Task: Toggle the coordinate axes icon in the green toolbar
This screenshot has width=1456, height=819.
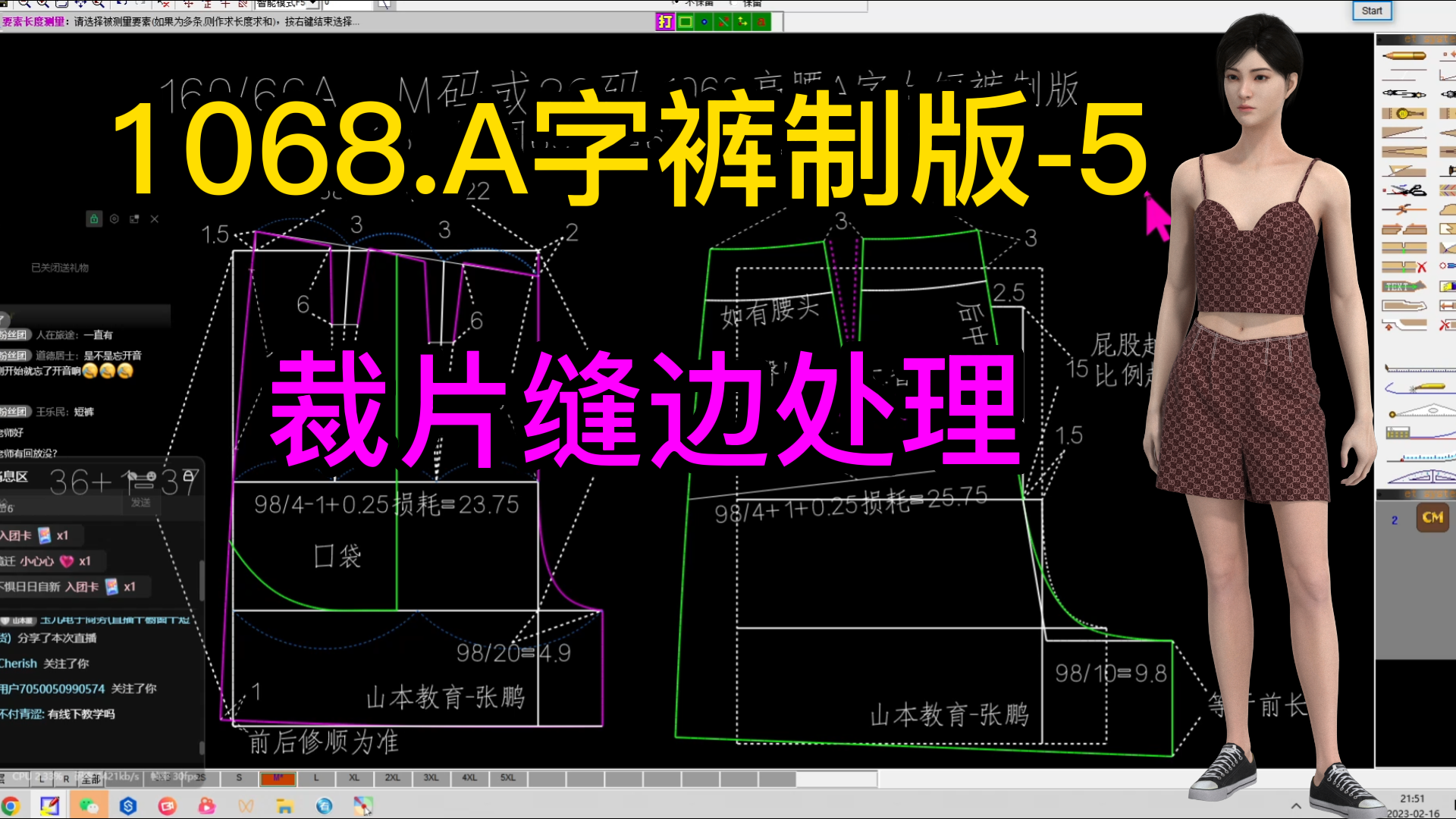Action: 742,22
